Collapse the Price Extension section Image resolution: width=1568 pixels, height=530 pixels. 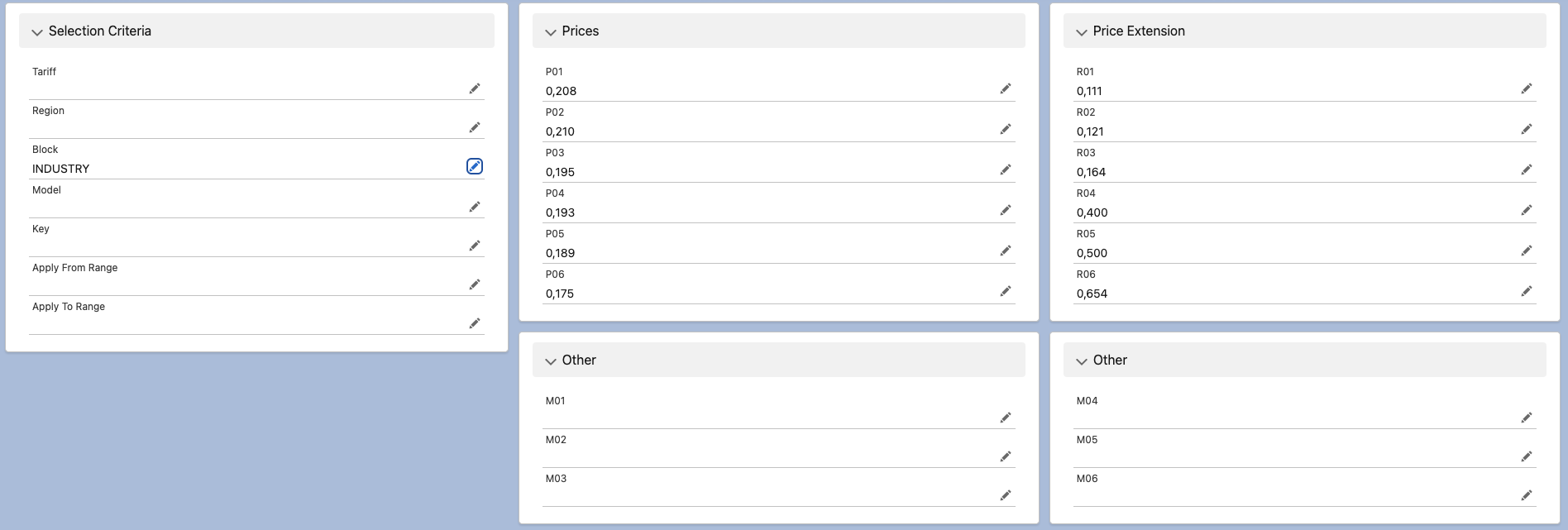[1082, 32]
